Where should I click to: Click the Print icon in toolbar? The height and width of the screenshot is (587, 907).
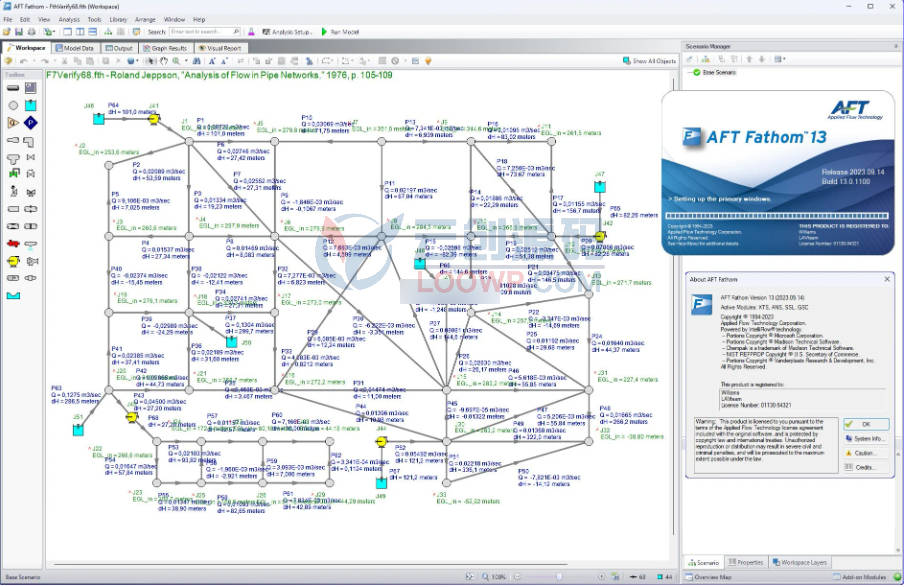[31, 32]
